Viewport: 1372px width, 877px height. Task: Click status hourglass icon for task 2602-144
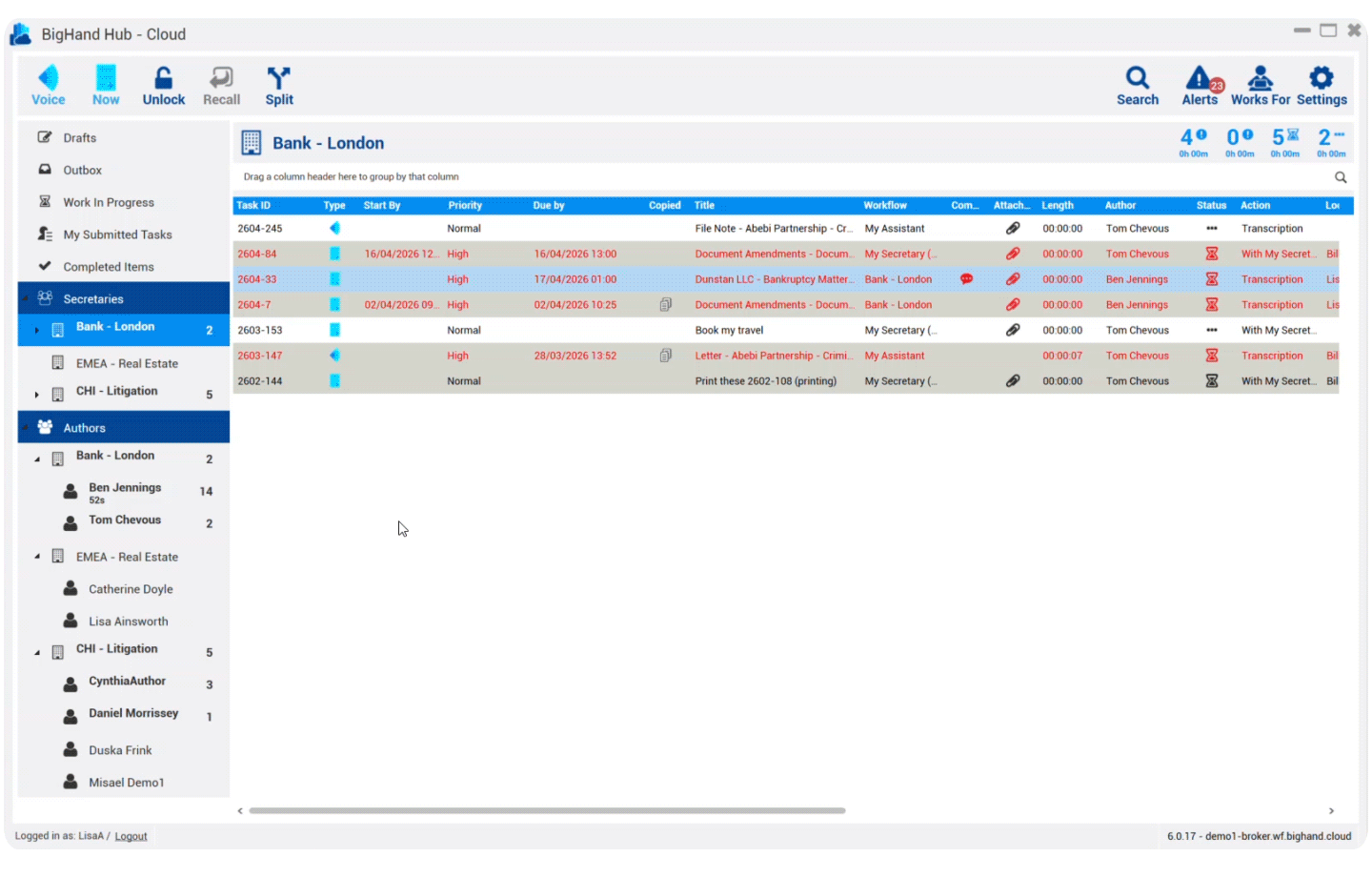click(x=1212, y=381)
